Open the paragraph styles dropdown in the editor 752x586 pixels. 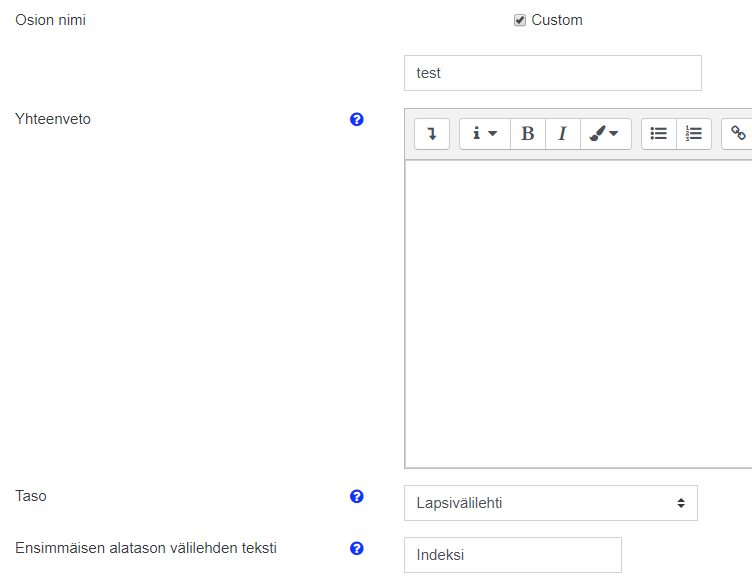pos(484,134)
